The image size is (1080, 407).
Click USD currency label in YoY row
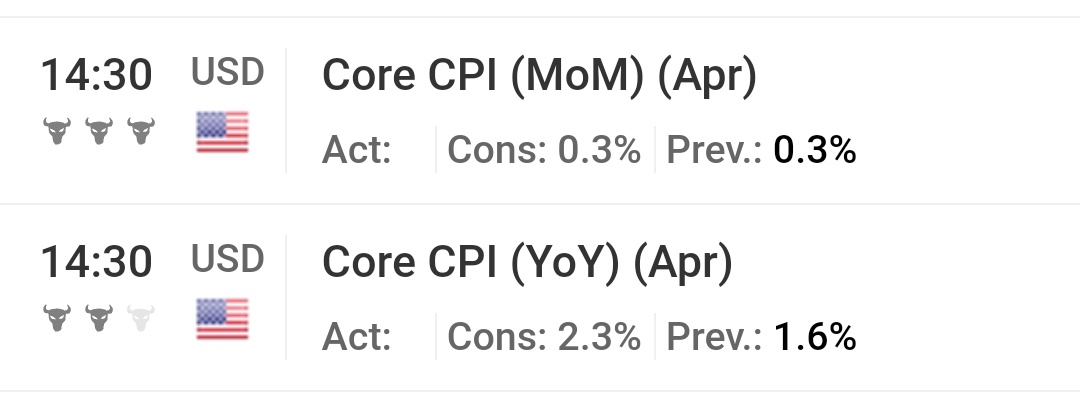pos(227,260)
